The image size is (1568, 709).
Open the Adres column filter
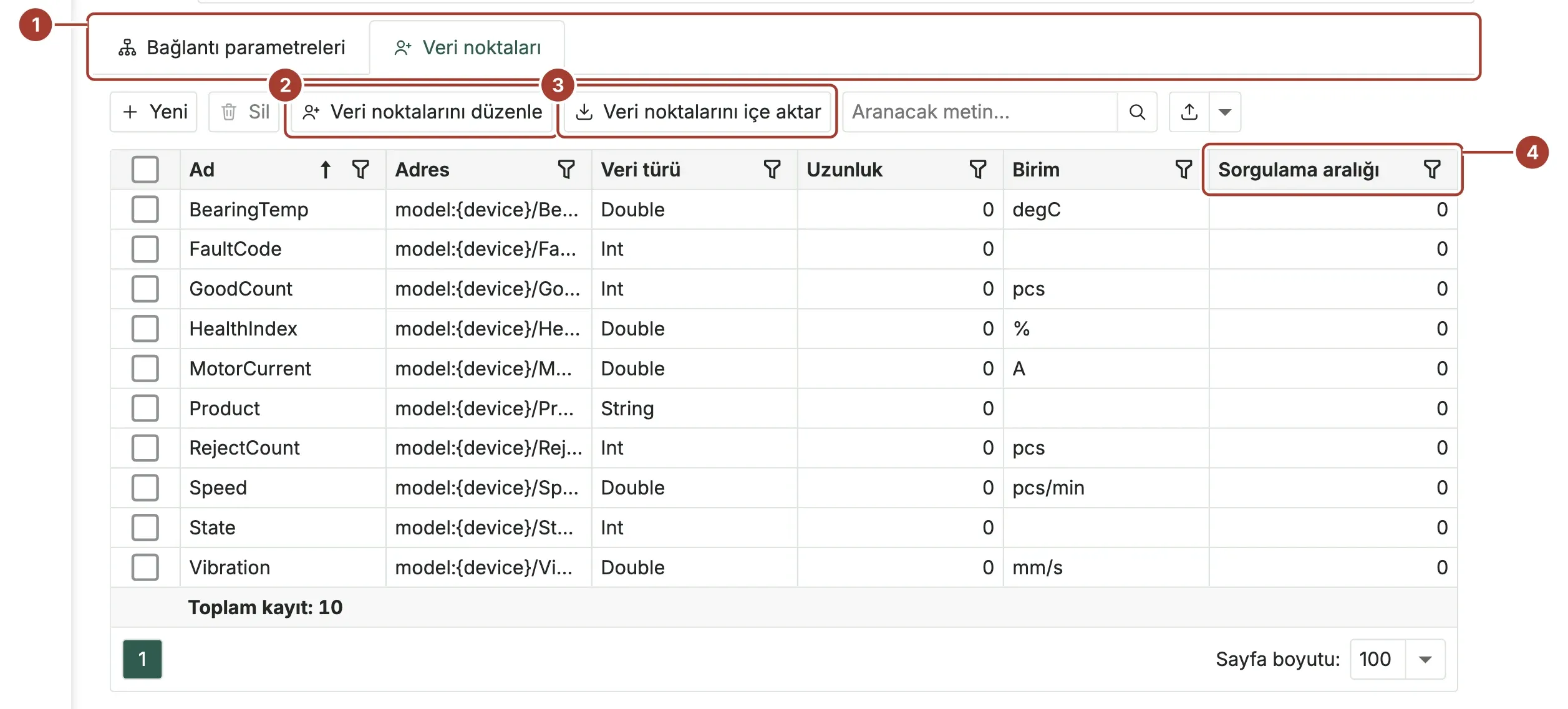(566, 170)
